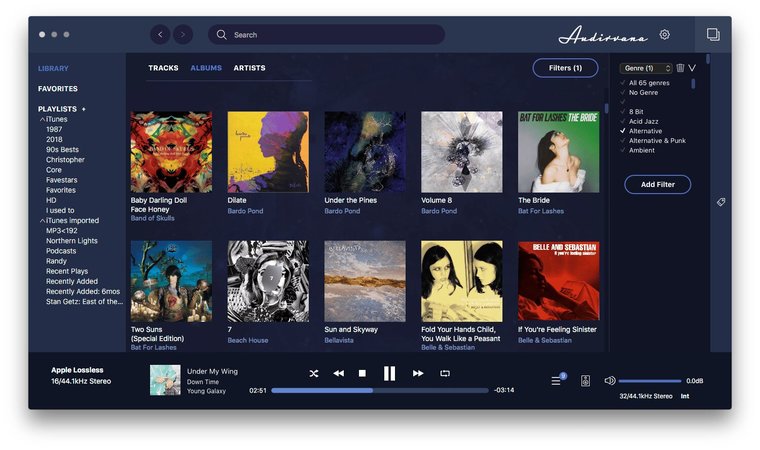
Task: Open artist link Bardo Pond under Dilate
Action: (x=245, y=211)
